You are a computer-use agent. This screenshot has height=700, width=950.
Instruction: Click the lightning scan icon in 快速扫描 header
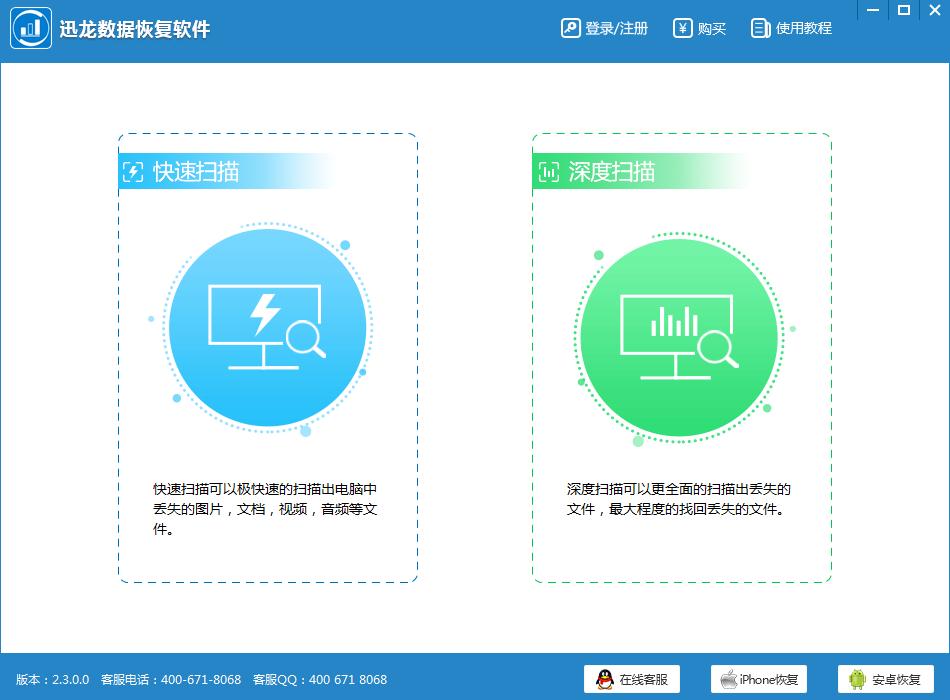click(133, 172)
